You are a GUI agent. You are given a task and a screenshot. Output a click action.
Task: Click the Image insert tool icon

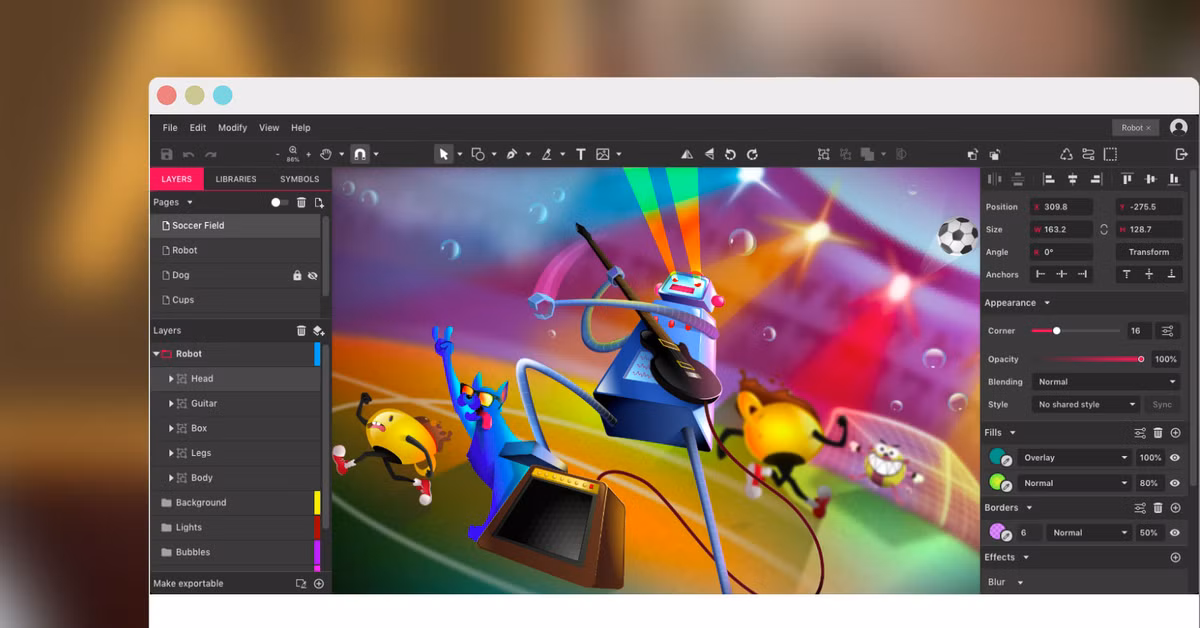point(604,153)
